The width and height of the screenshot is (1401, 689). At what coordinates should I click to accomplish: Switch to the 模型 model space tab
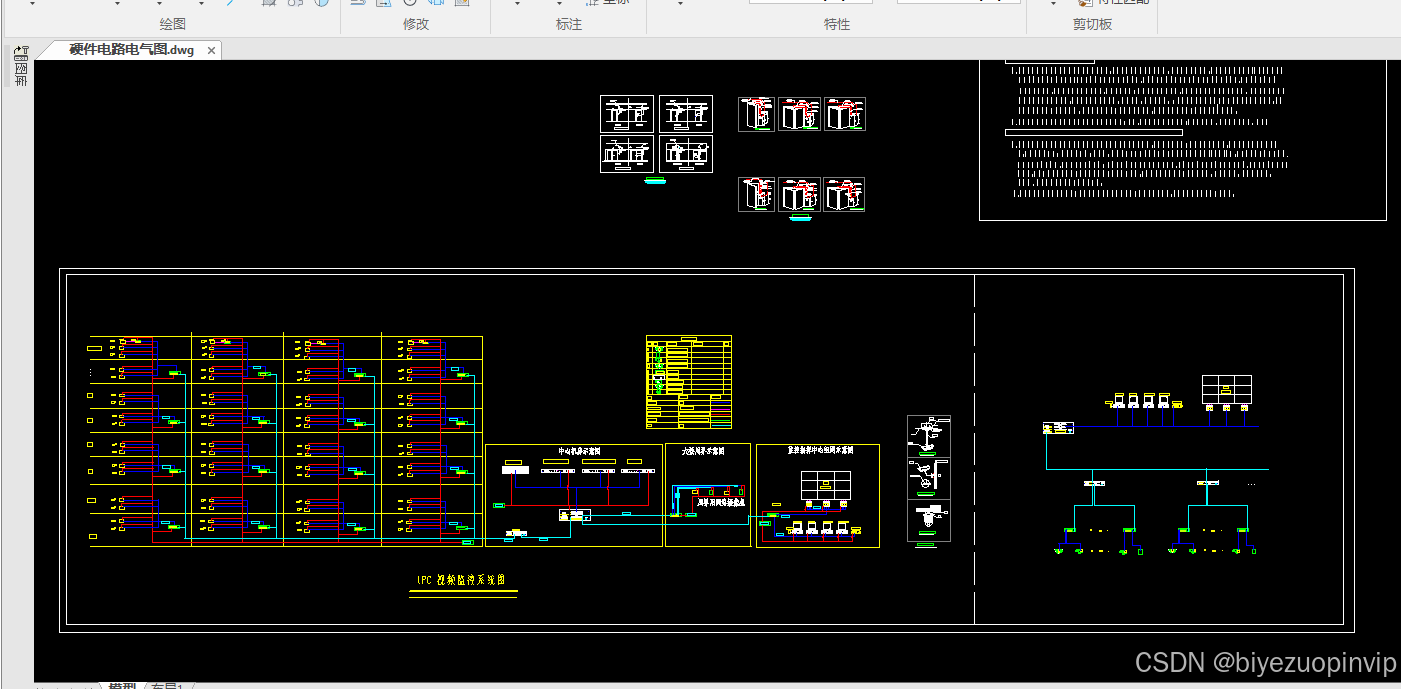point(122,685)
